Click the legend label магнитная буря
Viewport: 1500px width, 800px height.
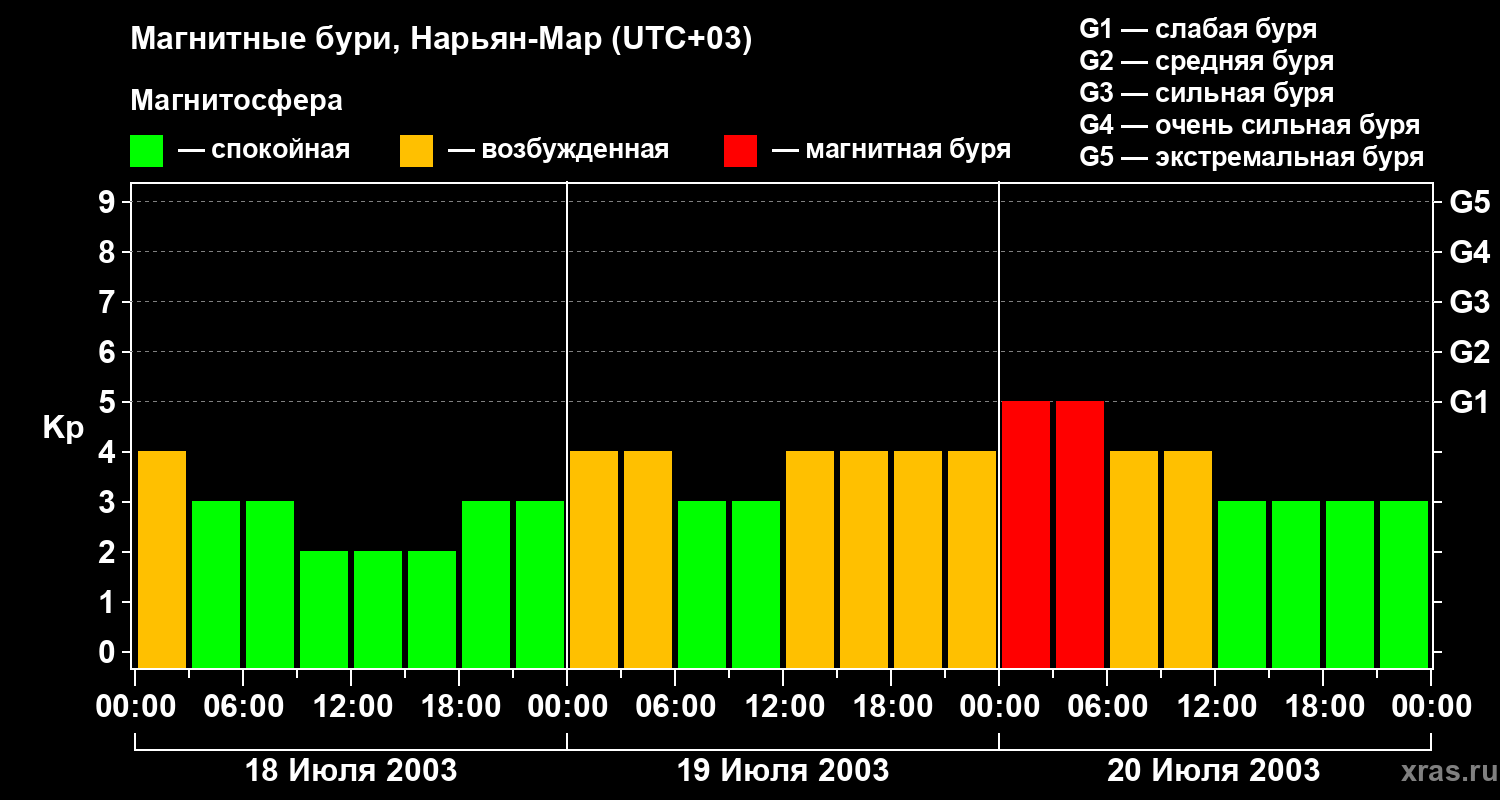tap(908, 151)
